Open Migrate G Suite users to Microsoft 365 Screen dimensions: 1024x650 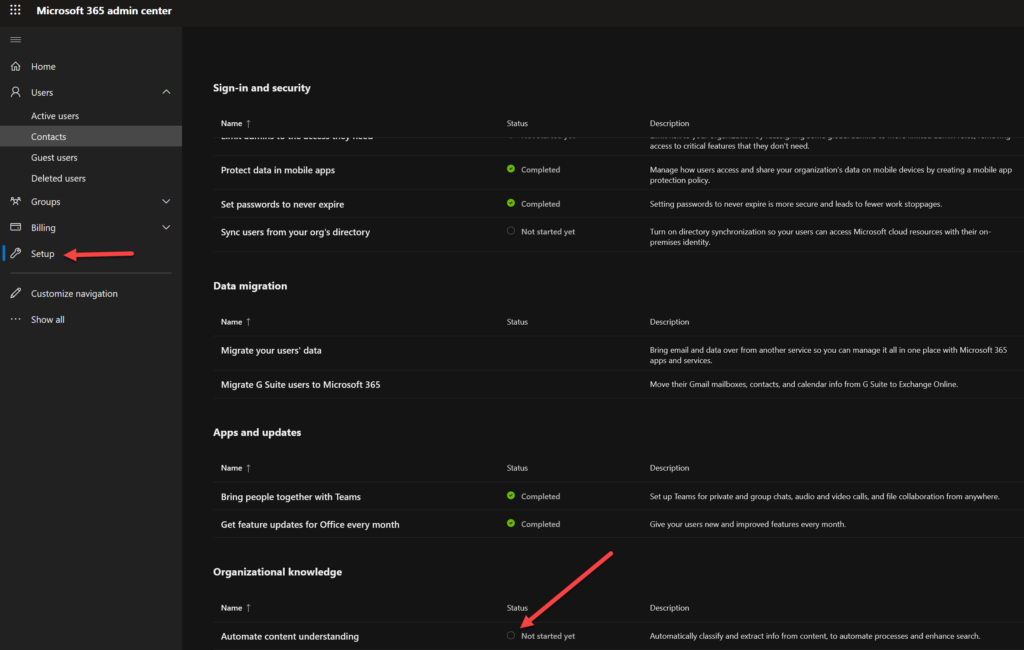[300, 385]
